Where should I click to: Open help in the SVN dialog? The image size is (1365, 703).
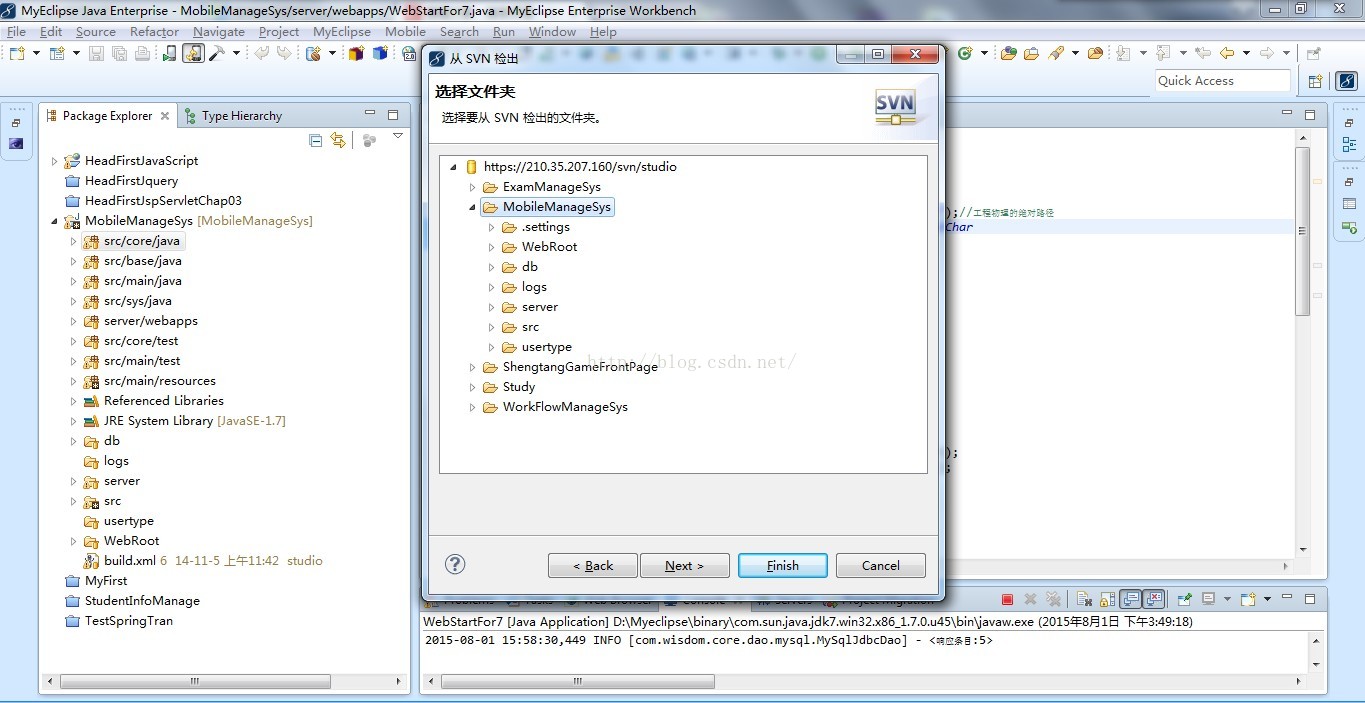pyautogui.click(x=455, y=564)
